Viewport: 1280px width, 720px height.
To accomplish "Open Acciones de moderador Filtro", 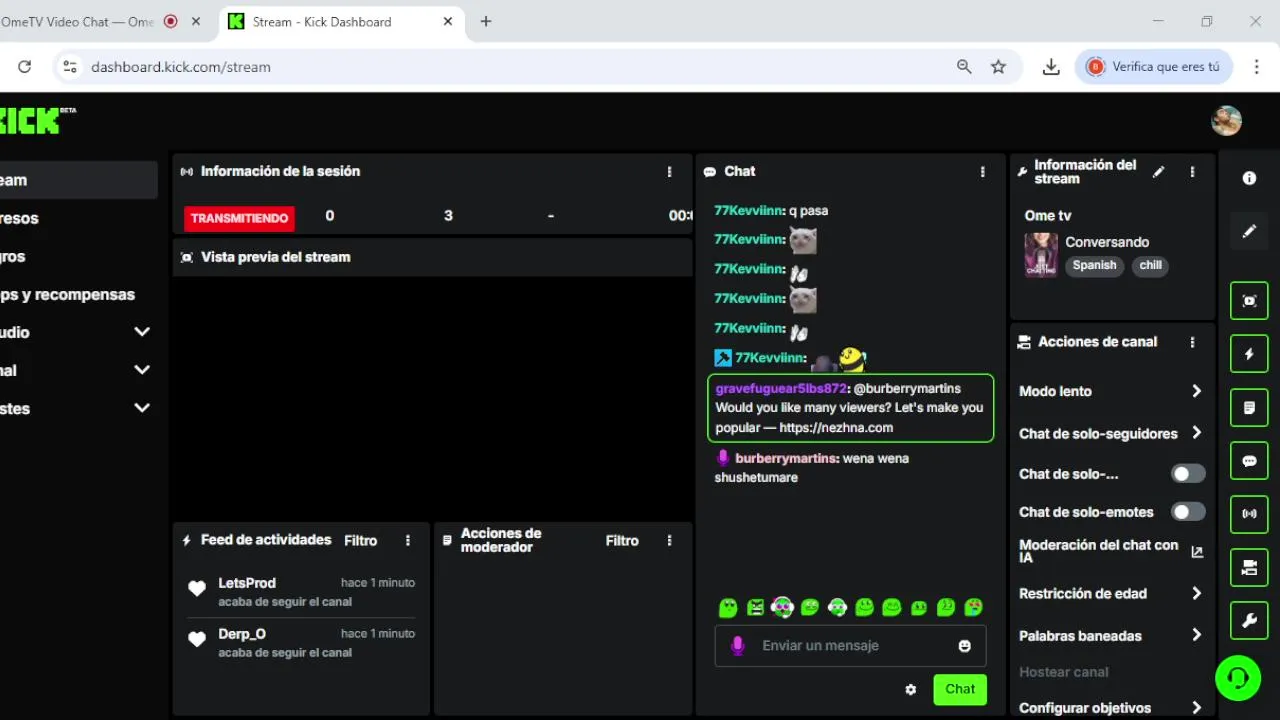I will click(x=622, y=540).
